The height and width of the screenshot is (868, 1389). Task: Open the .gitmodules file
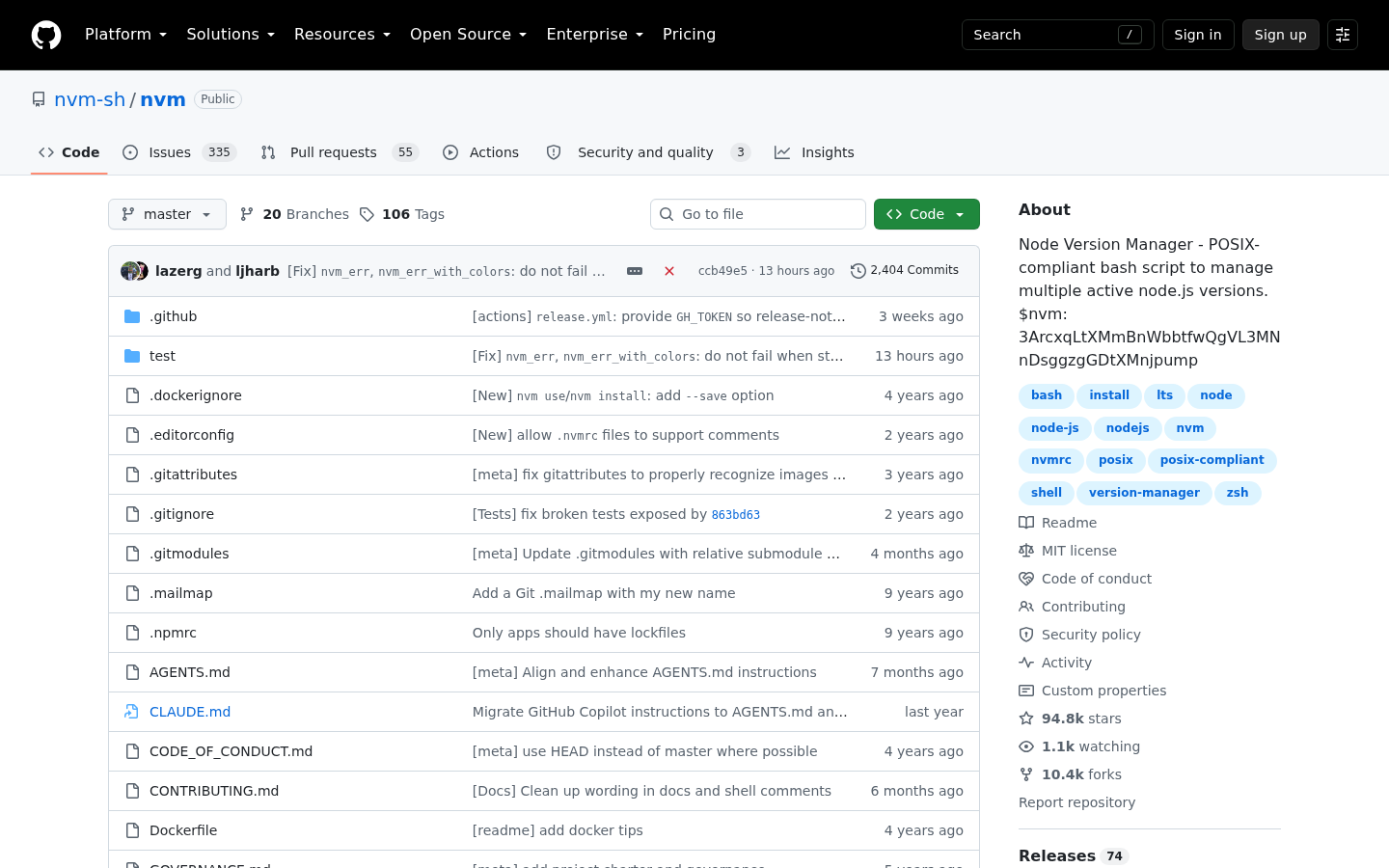189,554
